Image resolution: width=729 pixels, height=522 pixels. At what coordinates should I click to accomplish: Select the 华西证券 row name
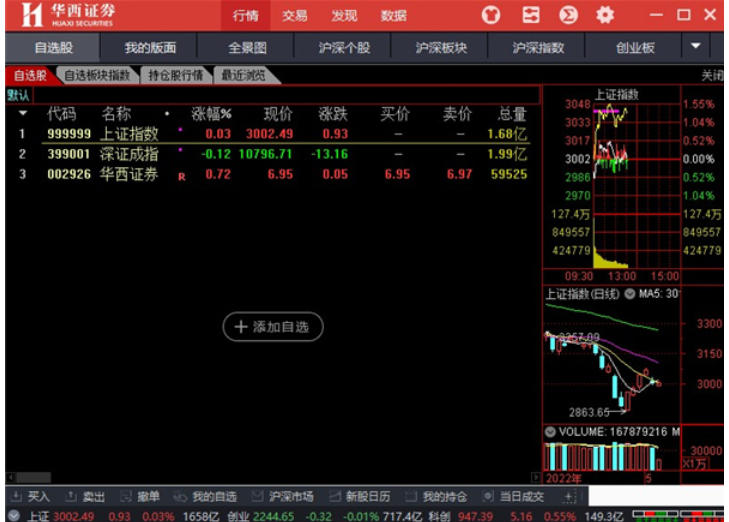point(129,174)
